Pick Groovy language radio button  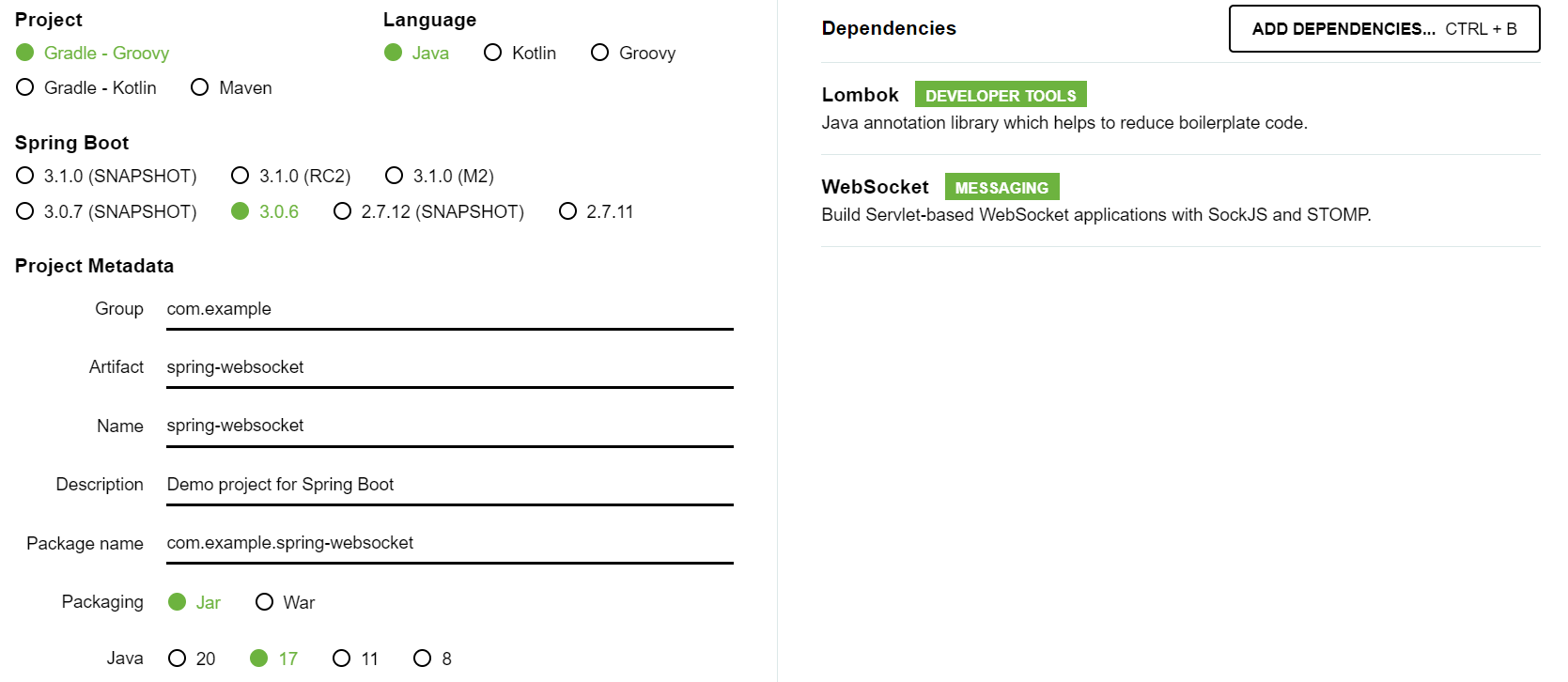click(x=633, y=53)
